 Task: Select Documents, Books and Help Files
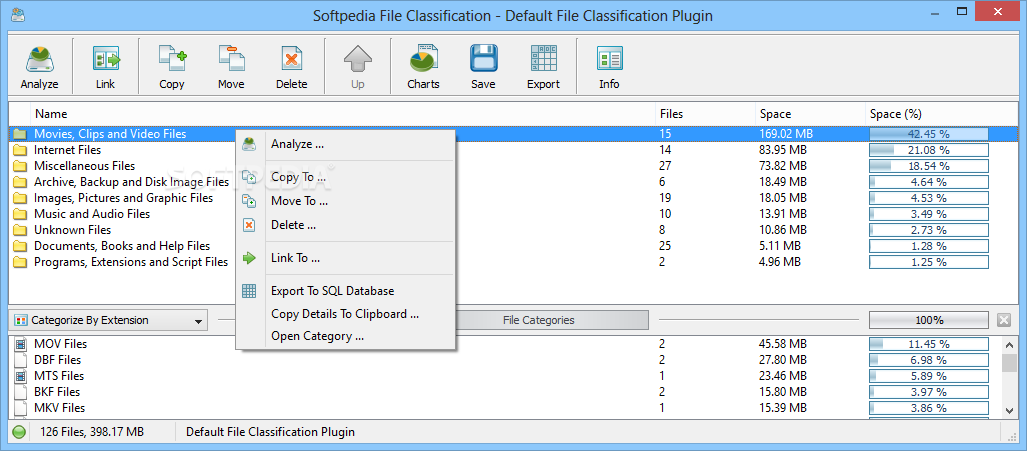click(122, 246)
